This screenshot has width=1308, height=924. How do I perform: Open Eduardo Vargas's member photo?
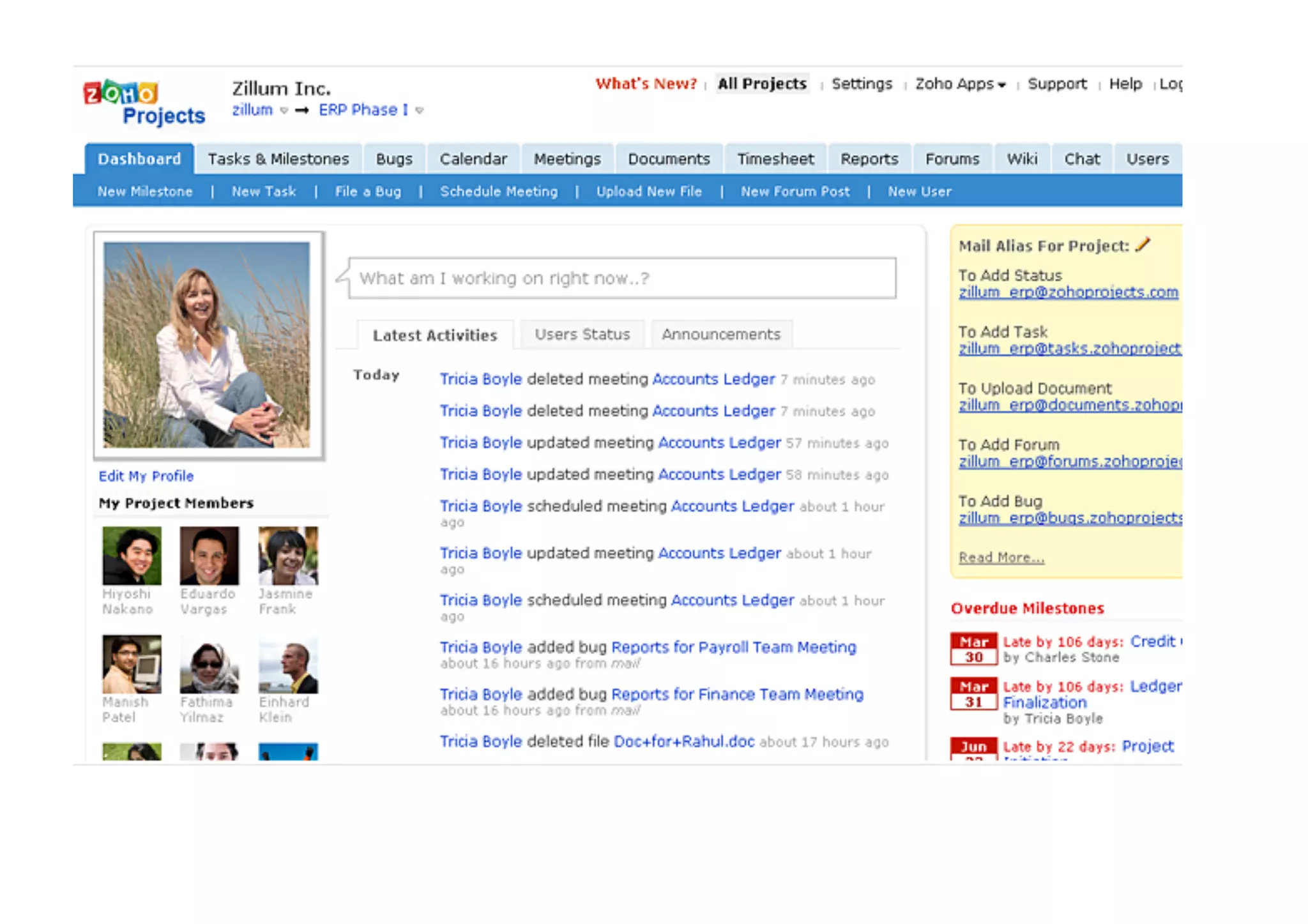pos(209,556)
